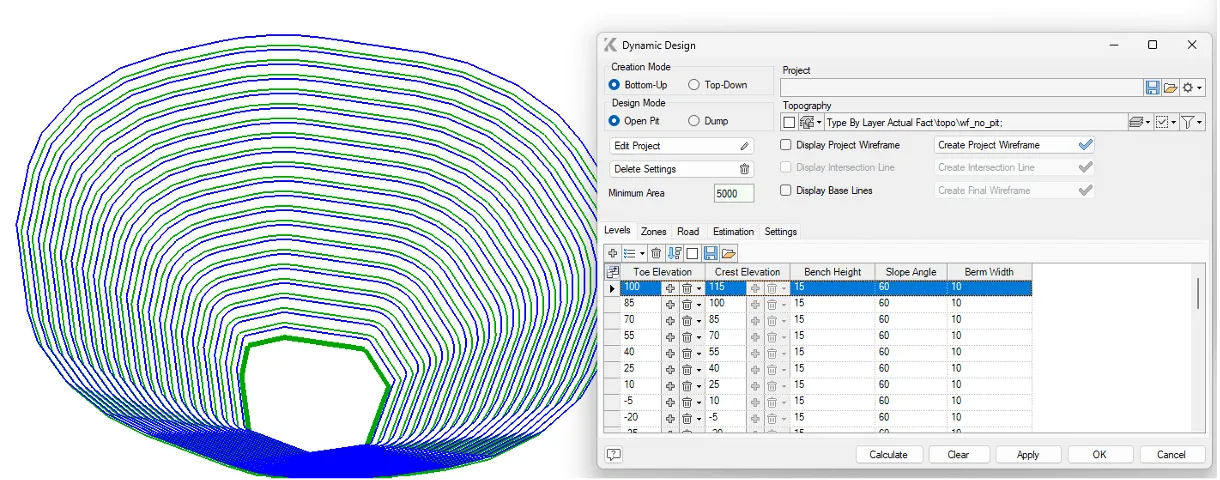Click the blank square icon in Levels toolbar
This screenshot has width=1220, height=480.
tap(692, 254)
